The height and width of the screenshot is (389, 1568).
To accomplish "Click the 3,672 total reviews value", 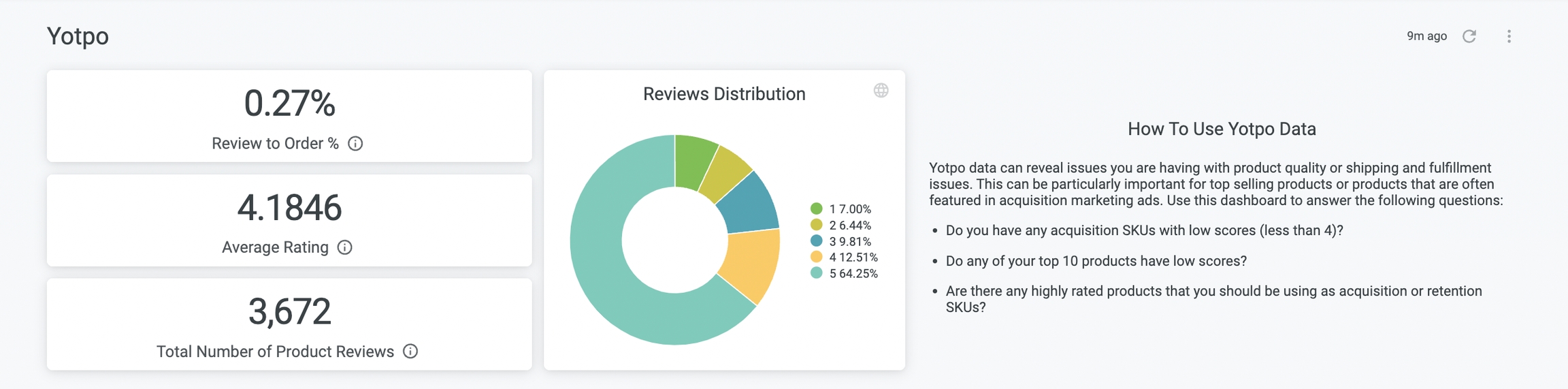I will pos(289,311).
